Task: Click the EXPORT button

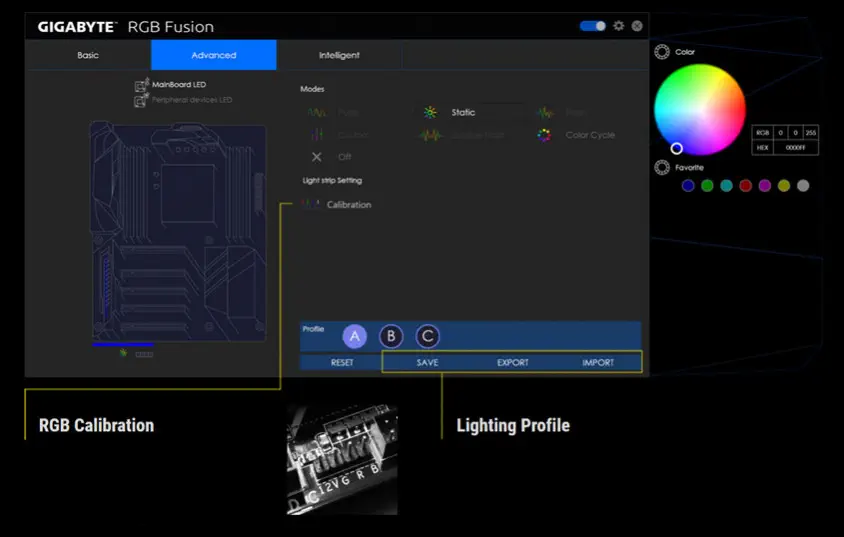Action: pyautogui.click(x=512, y=362)
